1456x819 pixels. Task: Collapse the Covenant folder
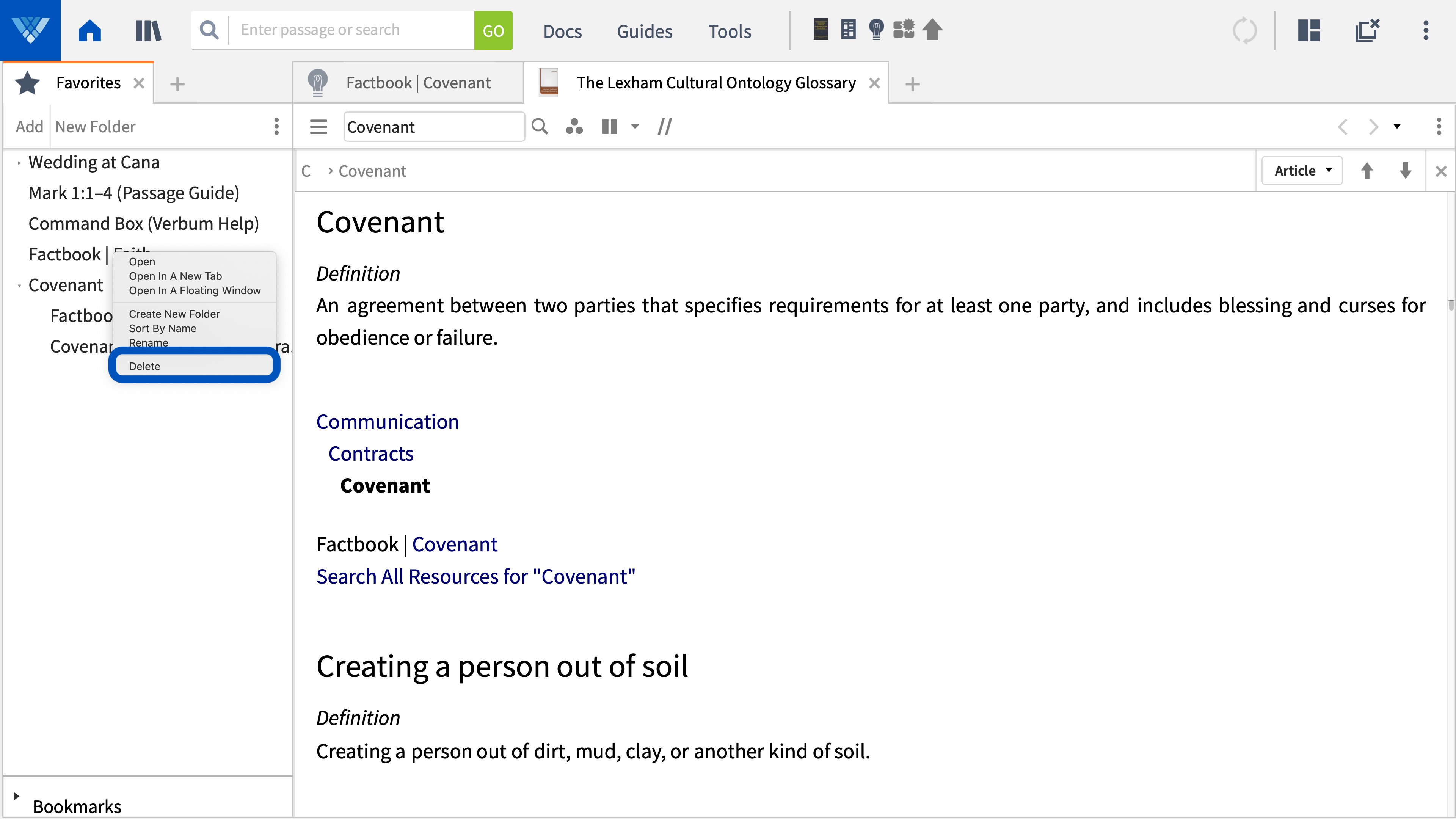[19, 286]
